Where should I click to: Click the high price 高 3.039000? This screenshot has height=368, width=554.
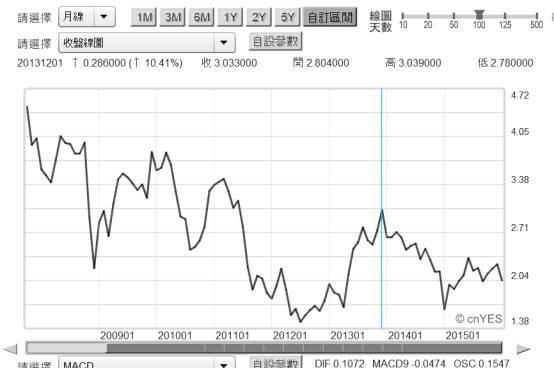click(x=413, y=63)
